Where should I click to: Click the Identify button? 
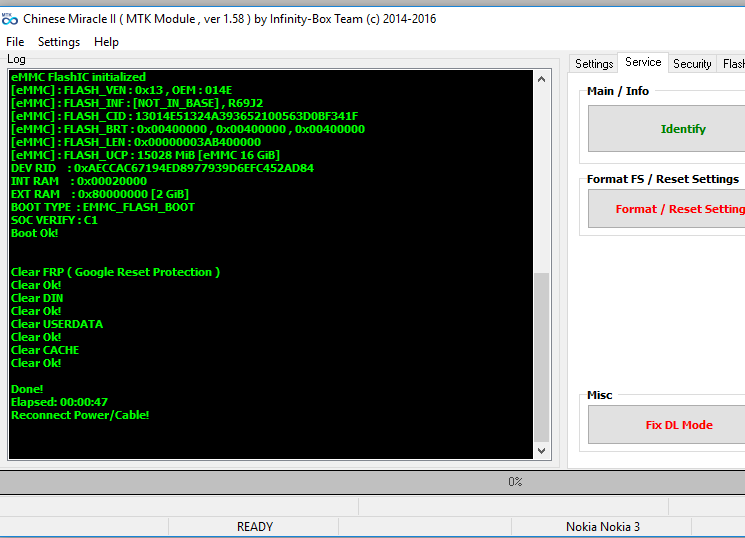667,129
